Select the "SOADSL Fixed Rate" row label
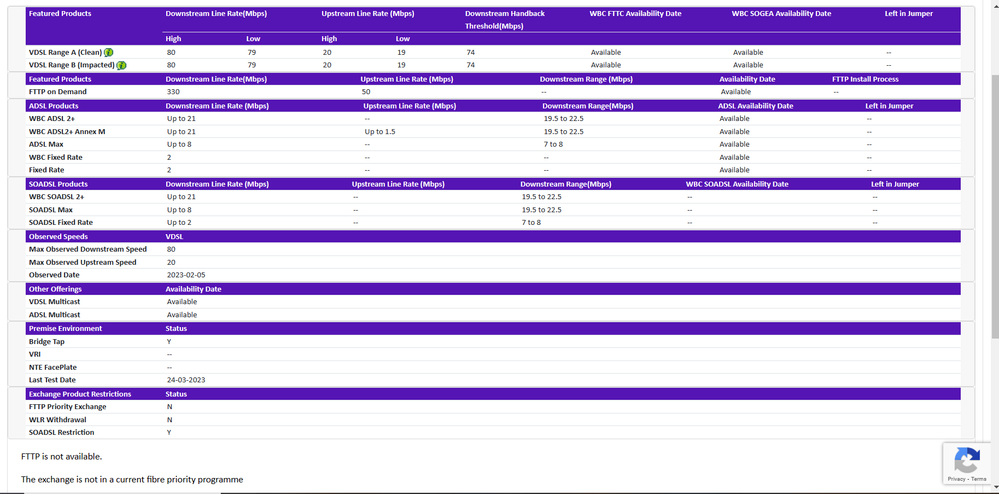 coord(61,222)
